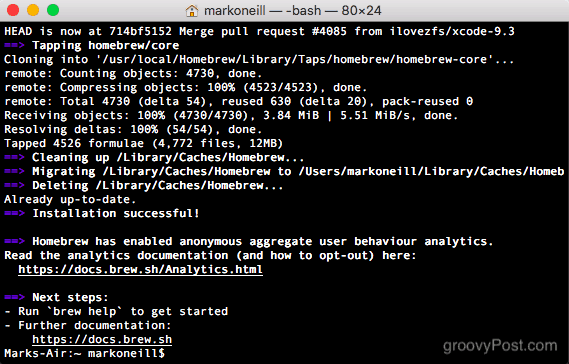
Task: Click the home folder icon in title bar
Action: [192, 11]
